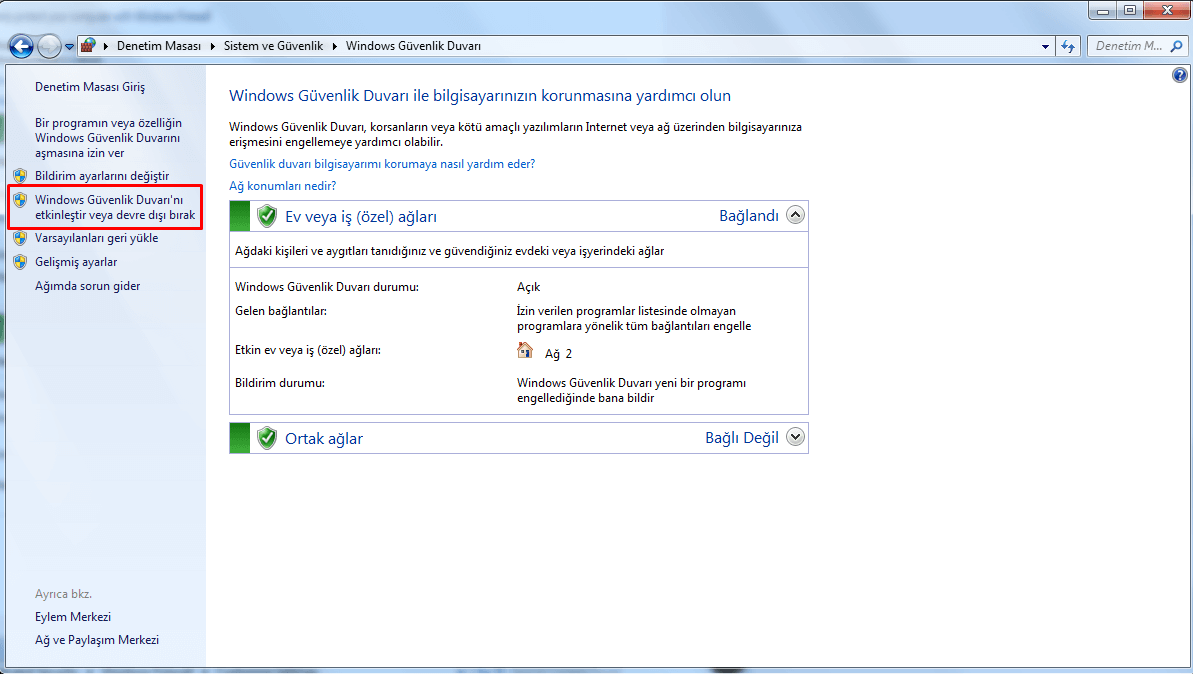The width and height of the screenshot is (1193, 674).
Task: Select Sistem ve Güvenlik breadcrumb item
Action: pyautogui.click(x=272, y=46)
